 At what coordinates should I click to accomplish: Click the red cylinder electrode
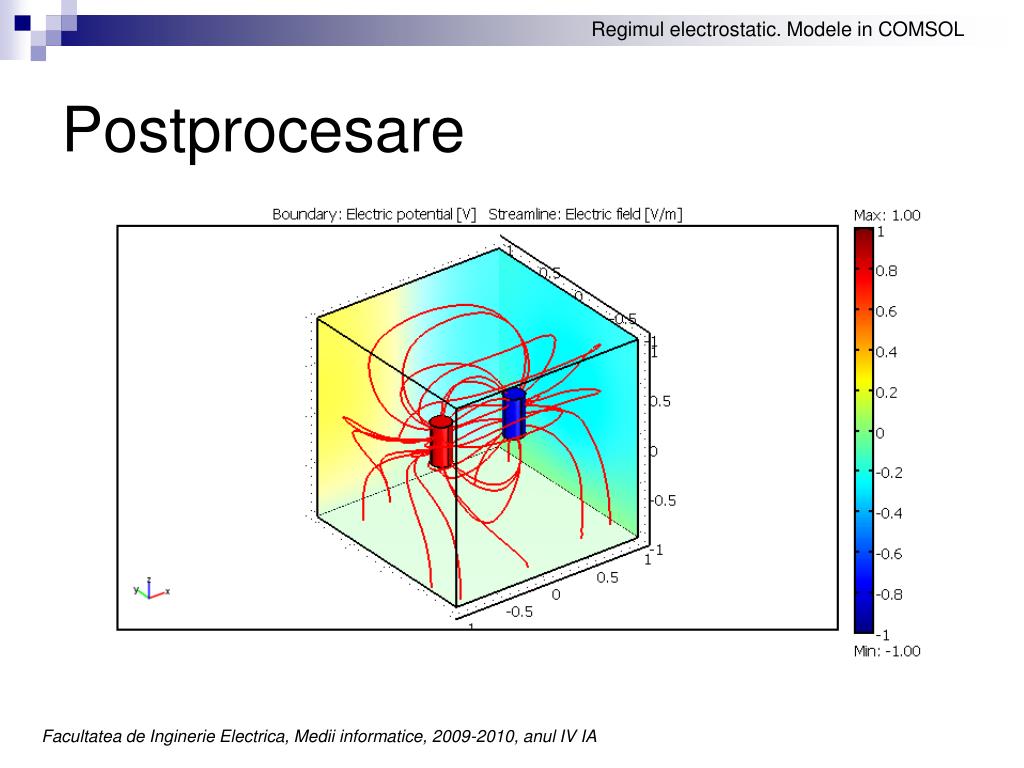click(x=441, y=442)
